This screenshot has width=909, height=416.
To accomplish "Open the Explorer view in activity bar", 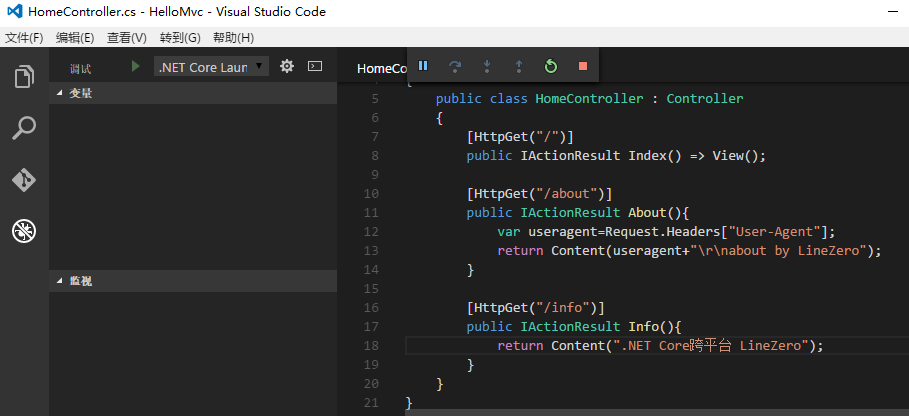I will [24, 76].
